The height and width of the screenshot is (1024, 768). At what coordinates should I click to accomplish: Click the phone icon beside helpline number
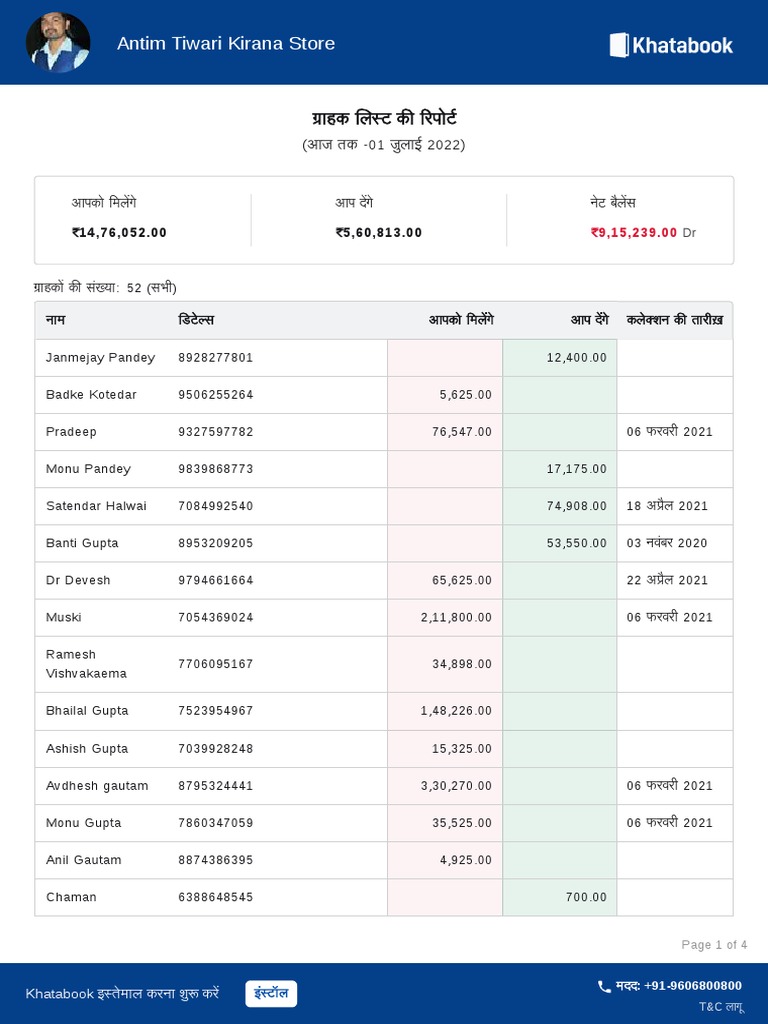click(x=604, y=986)
